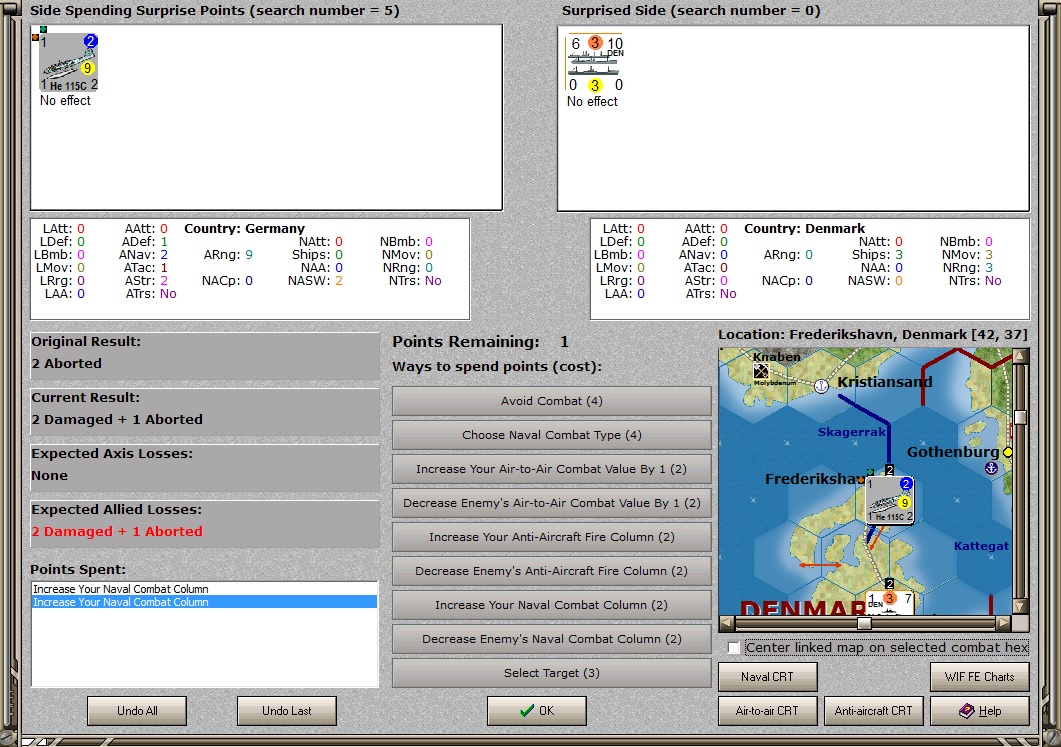Viewport: 1061px width, 747px height.
Task: Choose Avoid Combat (4) option
Action: [x=551, y=401]
